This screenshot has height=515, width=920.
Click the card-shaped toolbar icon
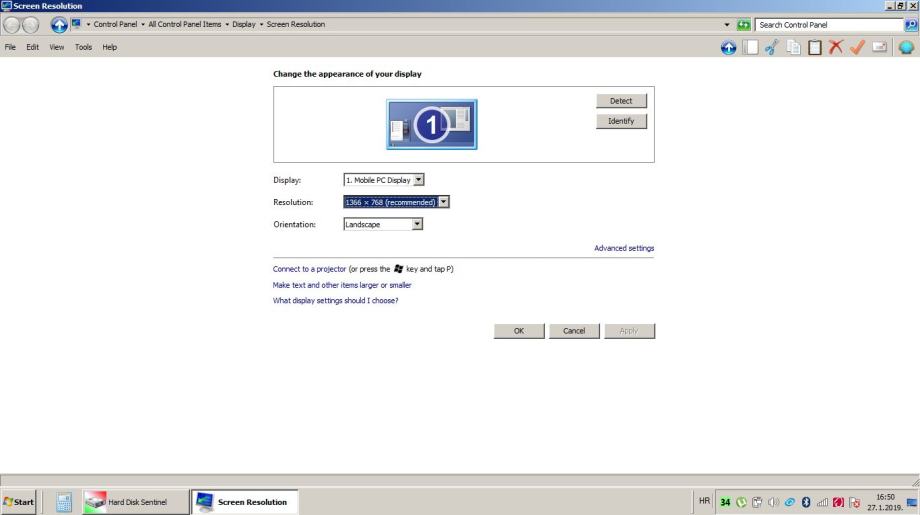tap(879, 48)
